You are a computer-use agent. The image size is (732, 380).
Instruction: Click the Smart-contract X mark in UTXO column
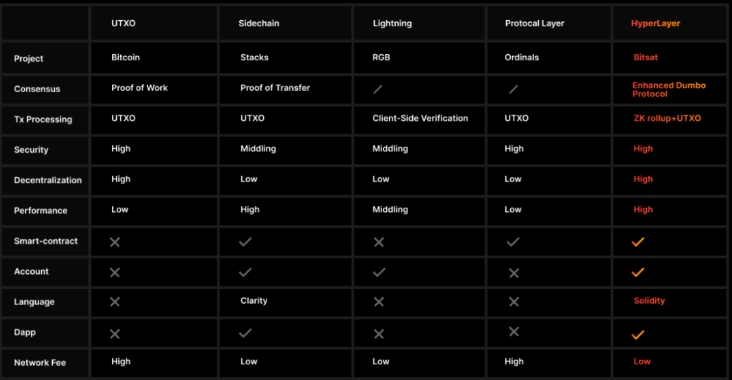(114, 242)
